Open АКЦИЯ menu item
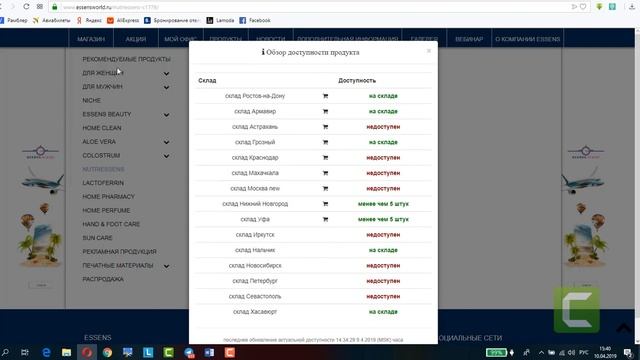Screen dimensions: 640x360 (136, 39)
